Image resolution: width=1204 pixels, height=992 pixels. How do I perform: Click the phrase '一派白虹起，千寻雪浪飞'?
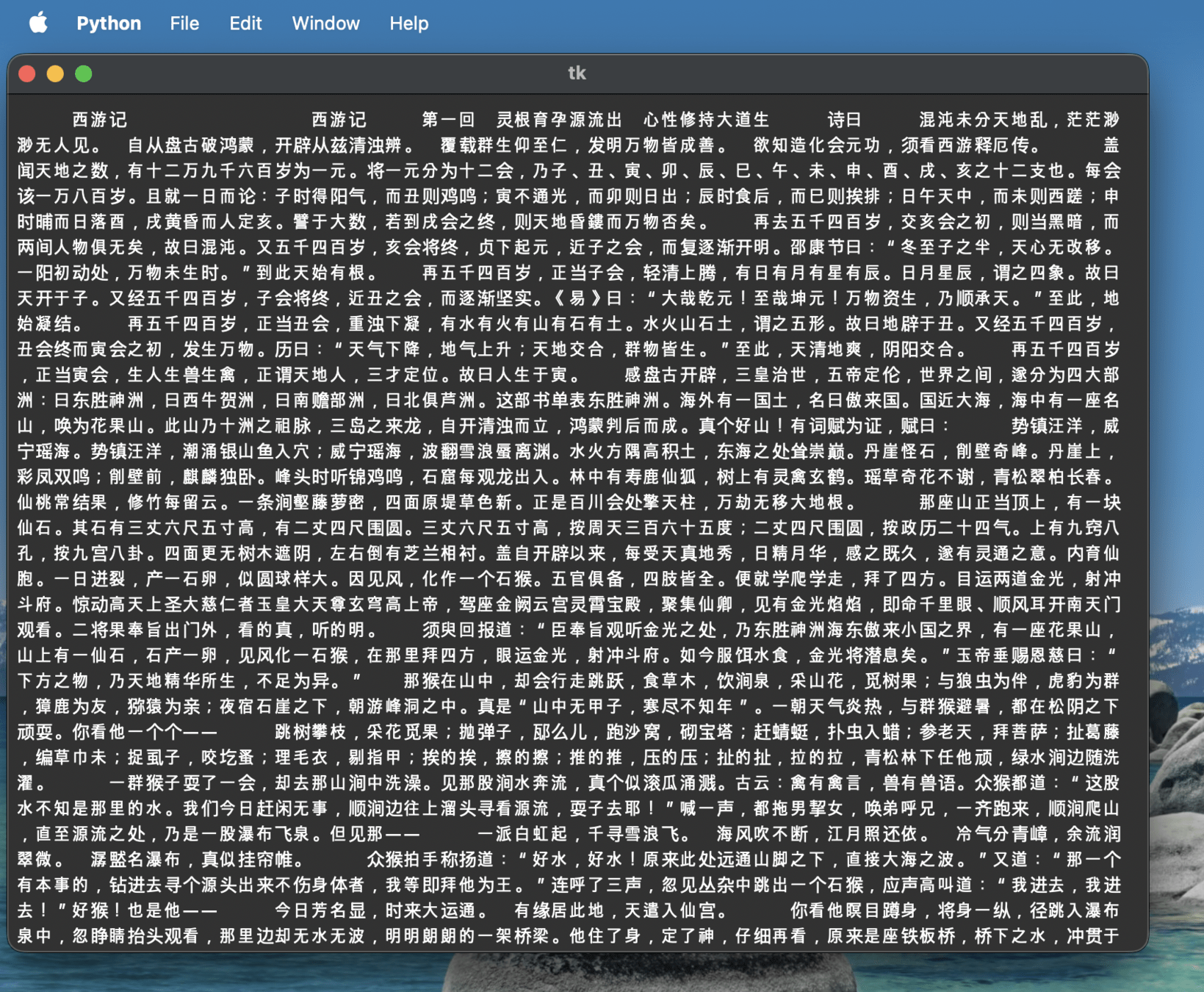[x=577, y=835]
